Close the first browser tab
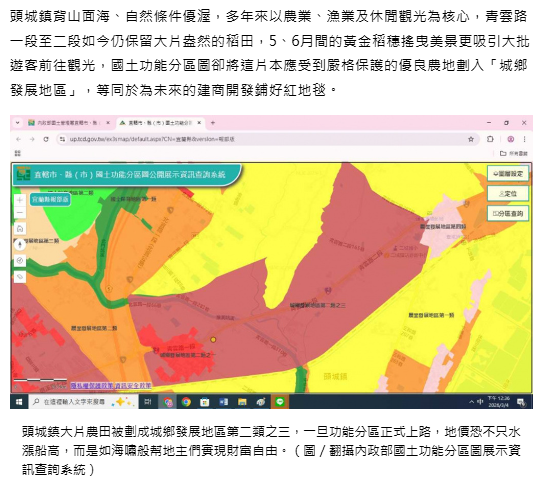The width and height of the screenshot is (545, 486). coord(108,123)
